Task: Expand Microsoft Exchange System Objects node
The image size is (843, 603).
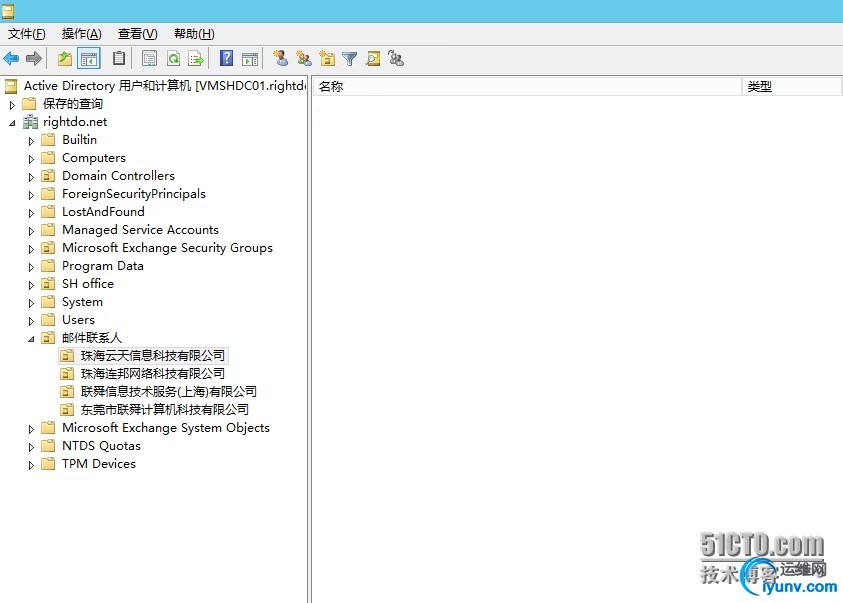Action: [x=31, y=429]
